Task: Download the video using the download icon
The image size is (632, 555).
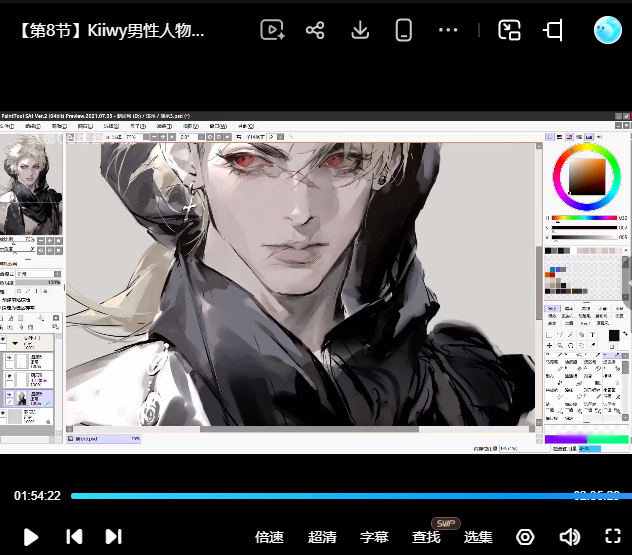Action: pyautogui.click(x=360, y=30)
